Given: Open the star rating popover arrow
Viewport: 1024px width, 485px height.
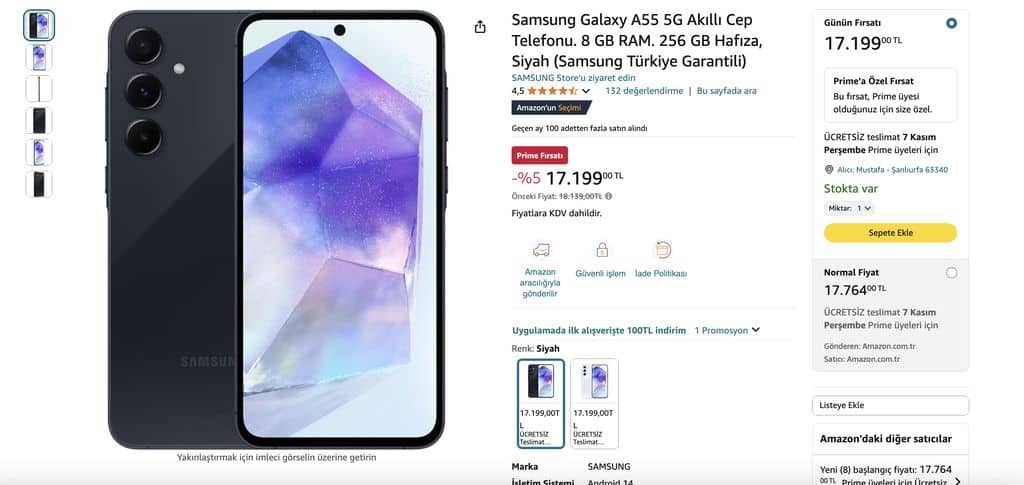Looking at the screenshot, I should coord(586,91).
